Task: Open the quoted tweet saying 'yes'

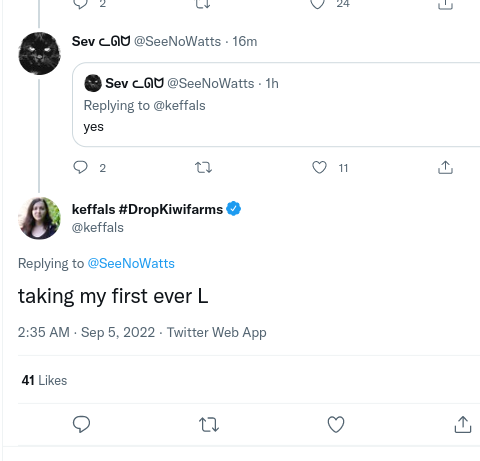Action: point(276,105)
